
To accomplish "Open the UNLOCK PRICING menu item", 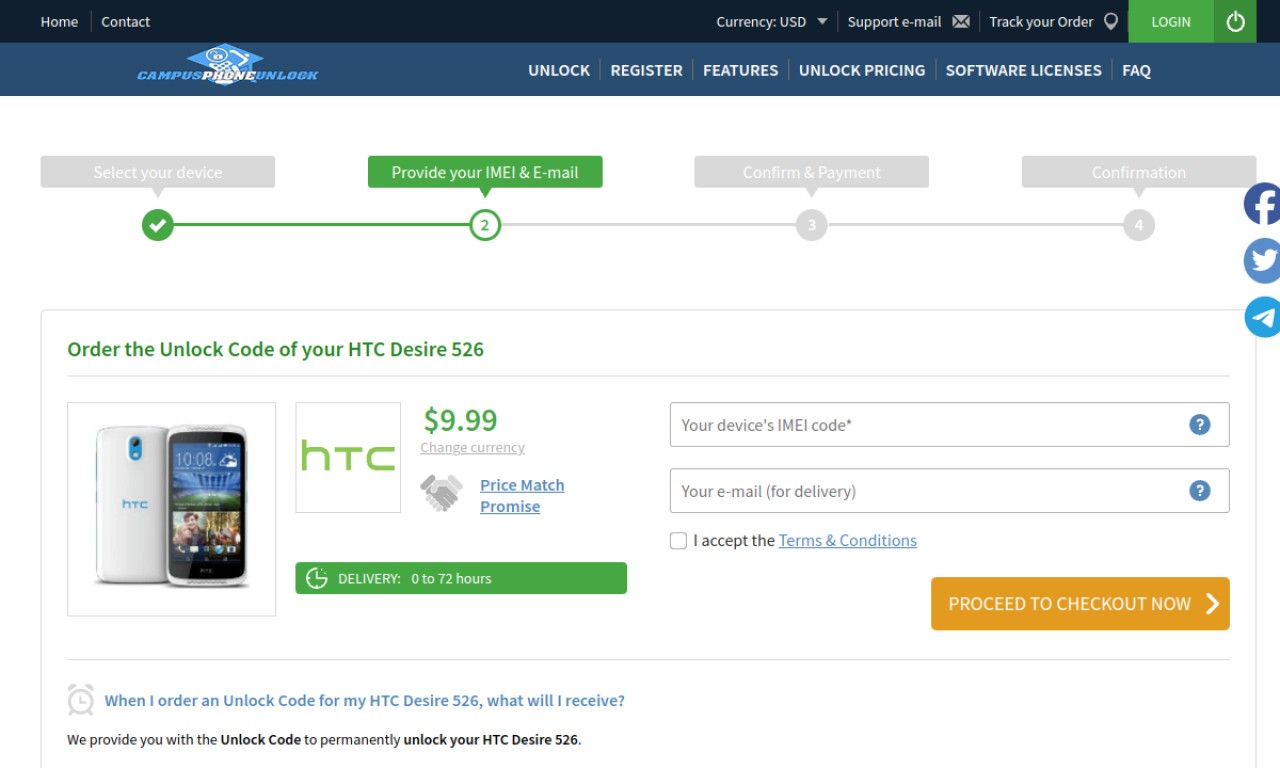I will [862, 70].
